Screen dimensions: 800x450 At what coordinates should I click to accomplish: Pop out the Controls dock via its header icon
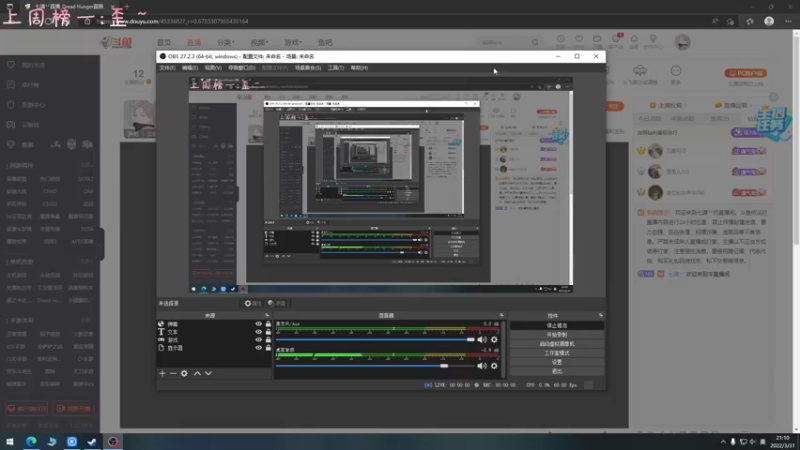click(x=601, y=315)
